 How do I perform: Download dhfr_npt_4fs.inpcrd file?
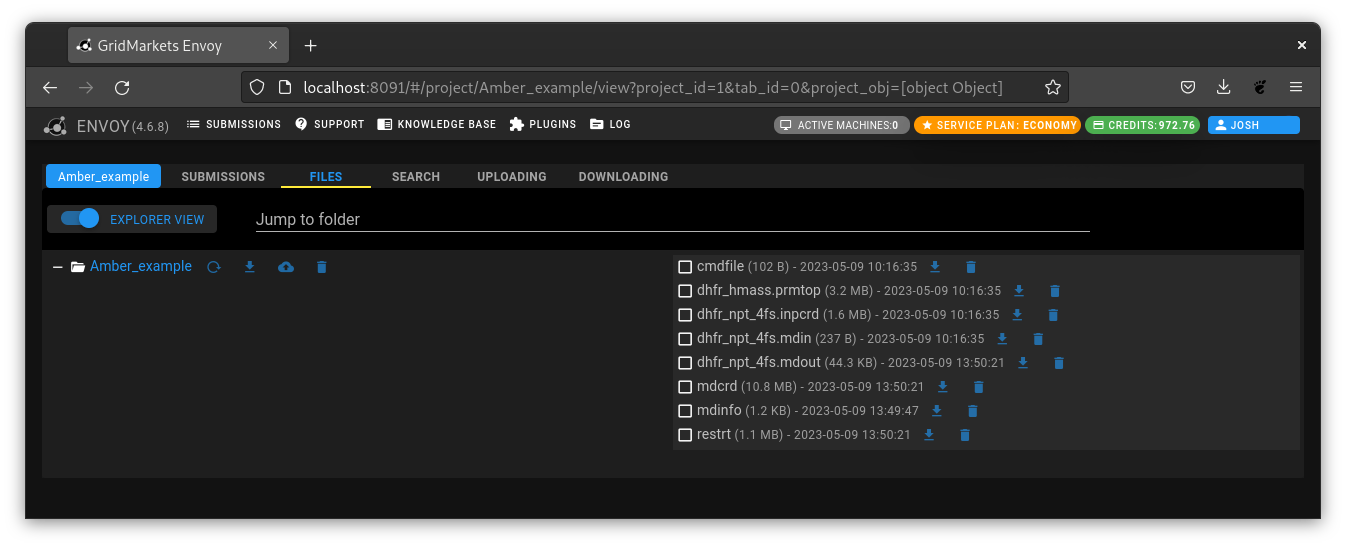[1017, 315]
